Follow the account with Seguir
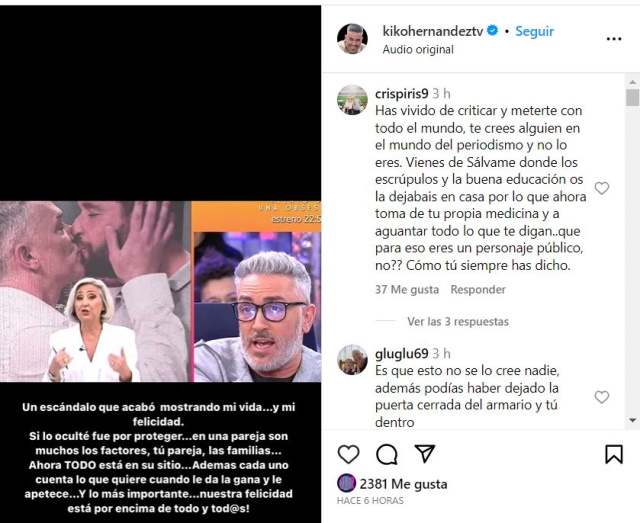640x523 pixels. tap(534, 31)
